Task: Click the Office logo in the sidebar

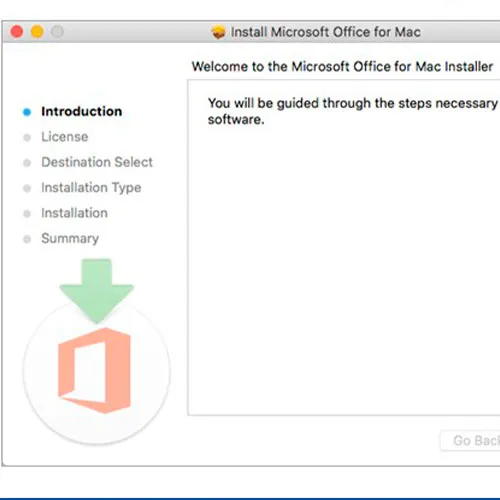Action: tap(94, 370)
